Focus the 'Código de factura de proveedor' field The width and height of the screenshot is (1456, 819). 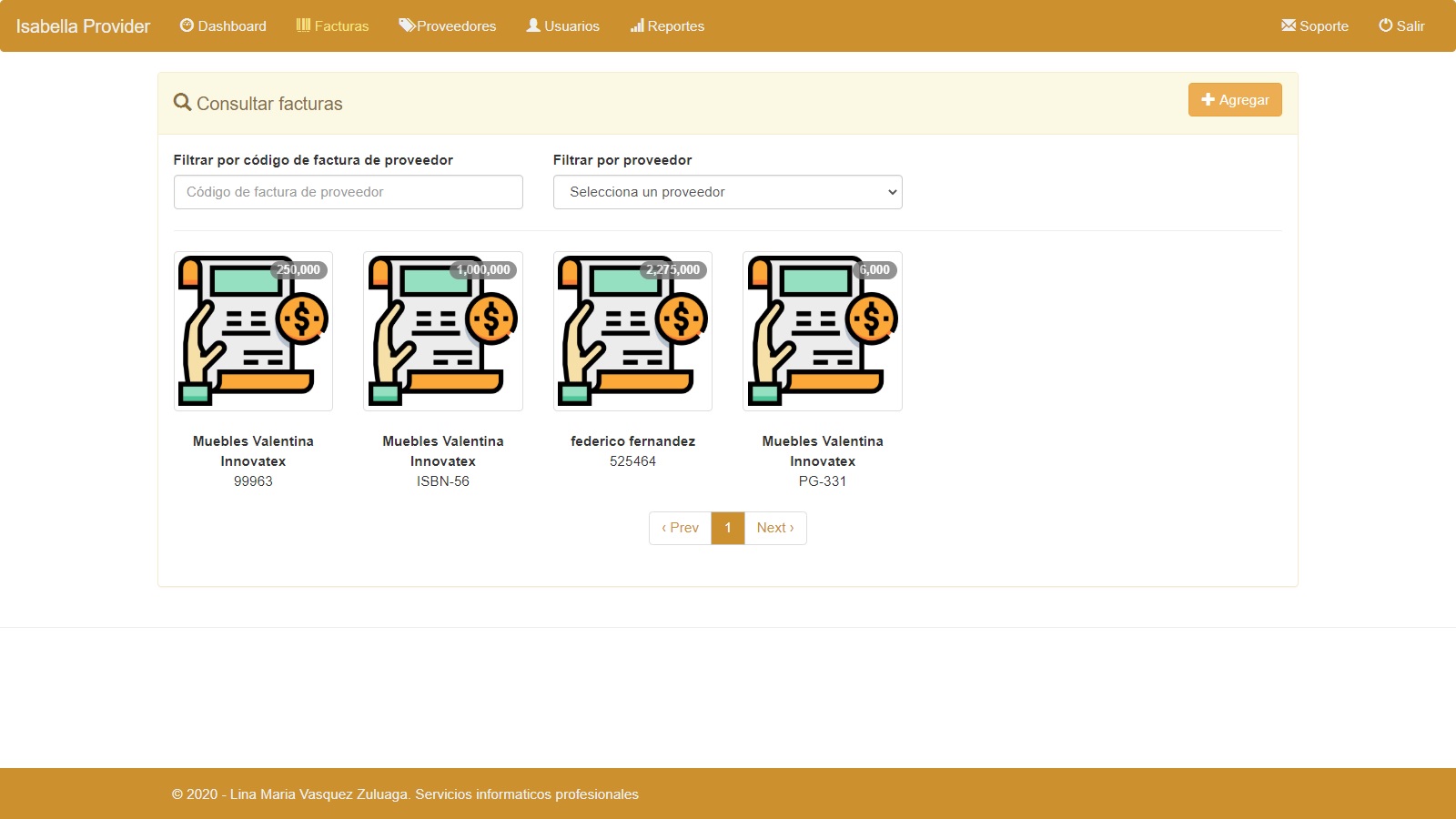tap(348, 192)
